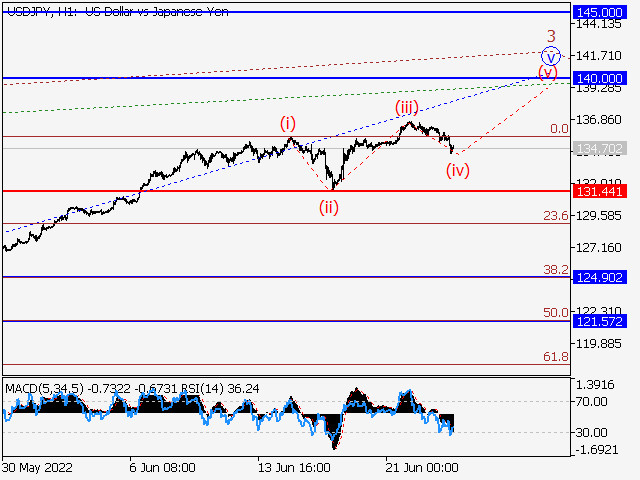Viewport: 640px width, 480px height.
Task: Select the grey current price label 134.702
Action: [600, 149]
